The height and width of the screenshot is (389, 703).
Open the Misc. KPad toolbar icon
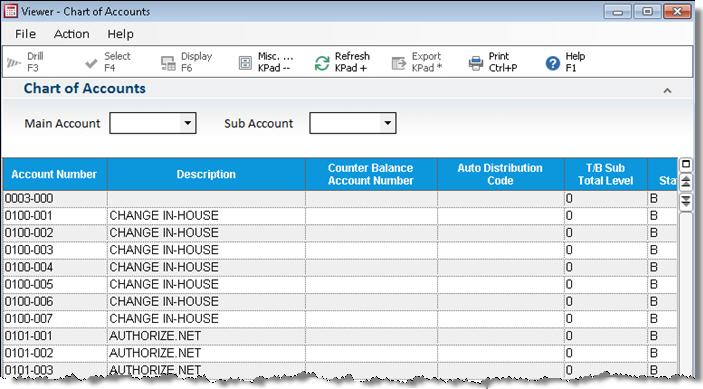pos(245,63)
